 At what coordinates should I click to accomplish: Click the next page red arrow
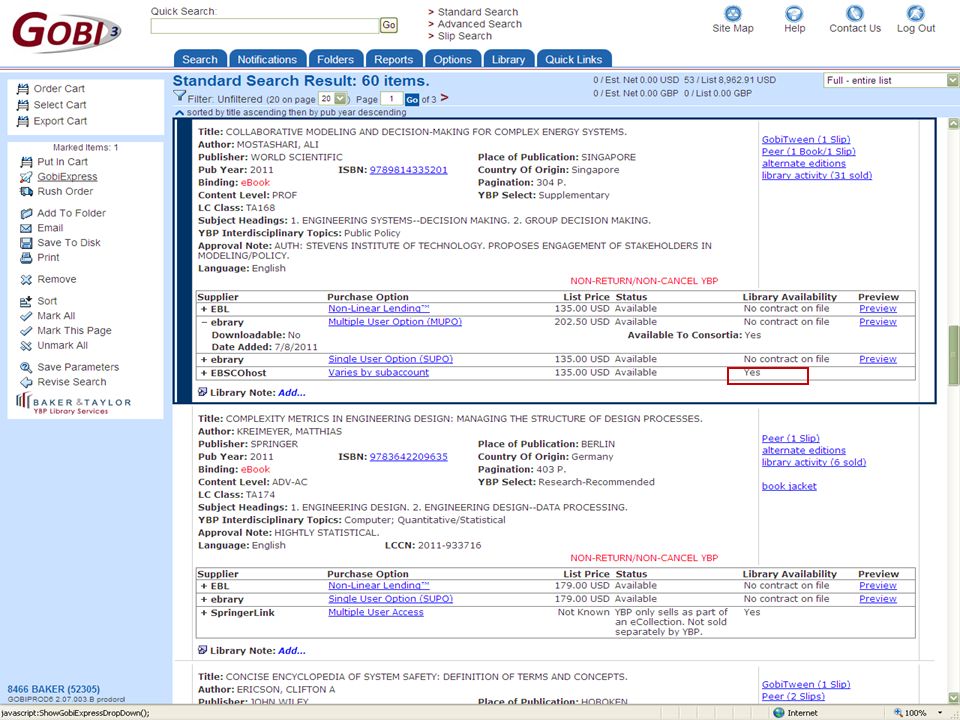(x=444, y=98)
